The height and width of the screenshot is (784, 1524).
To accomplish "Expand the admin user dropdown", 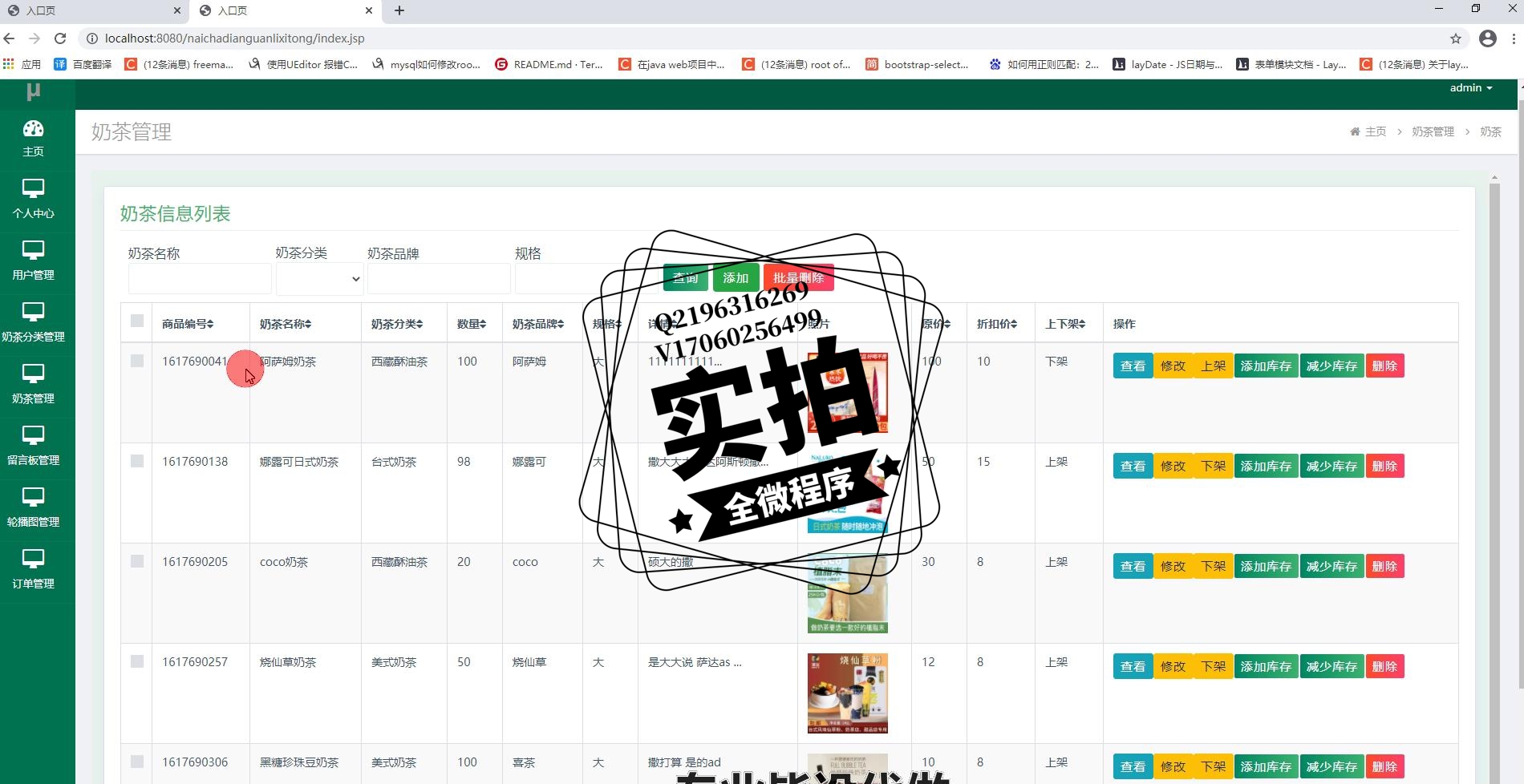I will pyautogui.click(x=1471, y=88).
